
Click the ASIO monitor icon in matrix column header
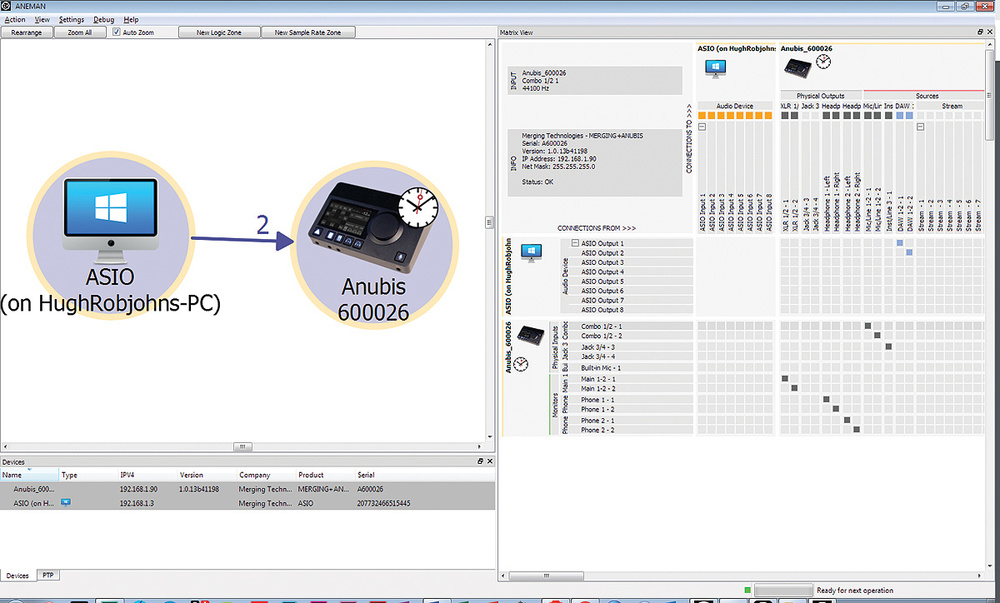pyautogui.click(x=715, y=69)
